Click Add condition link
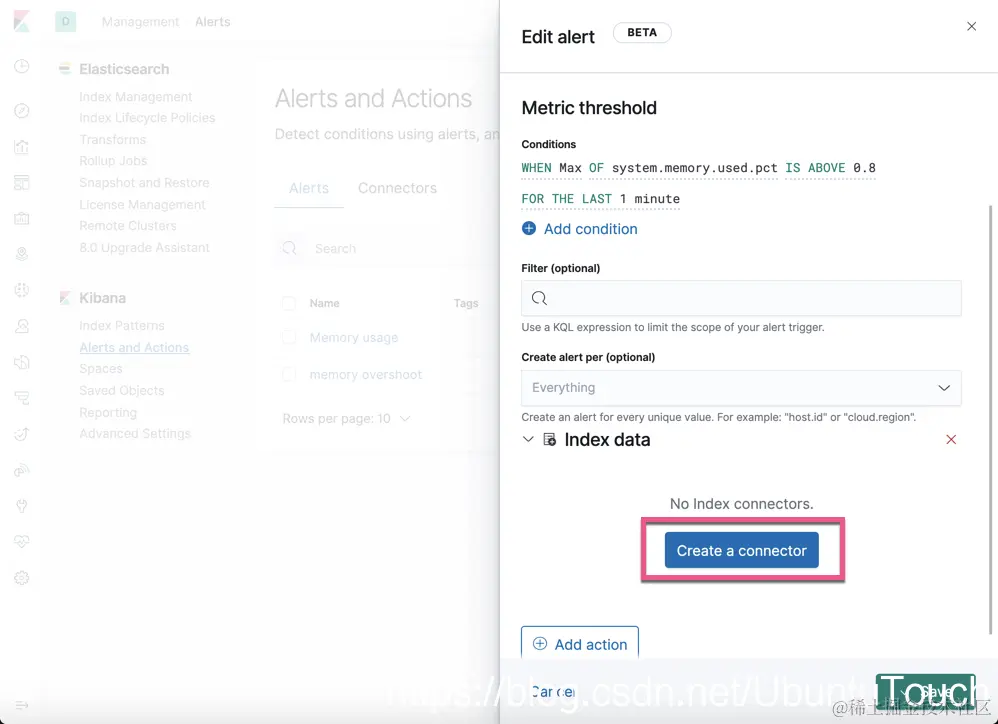 [x=590, y=229]
